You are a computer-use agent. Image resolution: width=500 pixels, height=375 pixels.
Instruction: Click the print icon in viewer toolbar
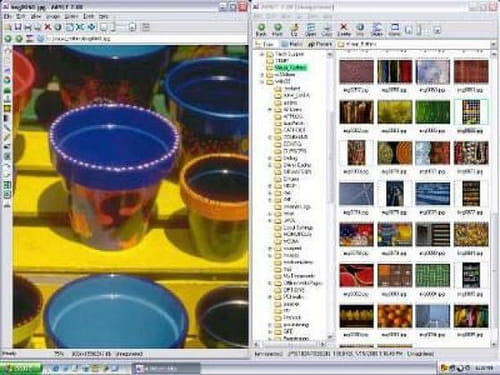coord(28,27)
